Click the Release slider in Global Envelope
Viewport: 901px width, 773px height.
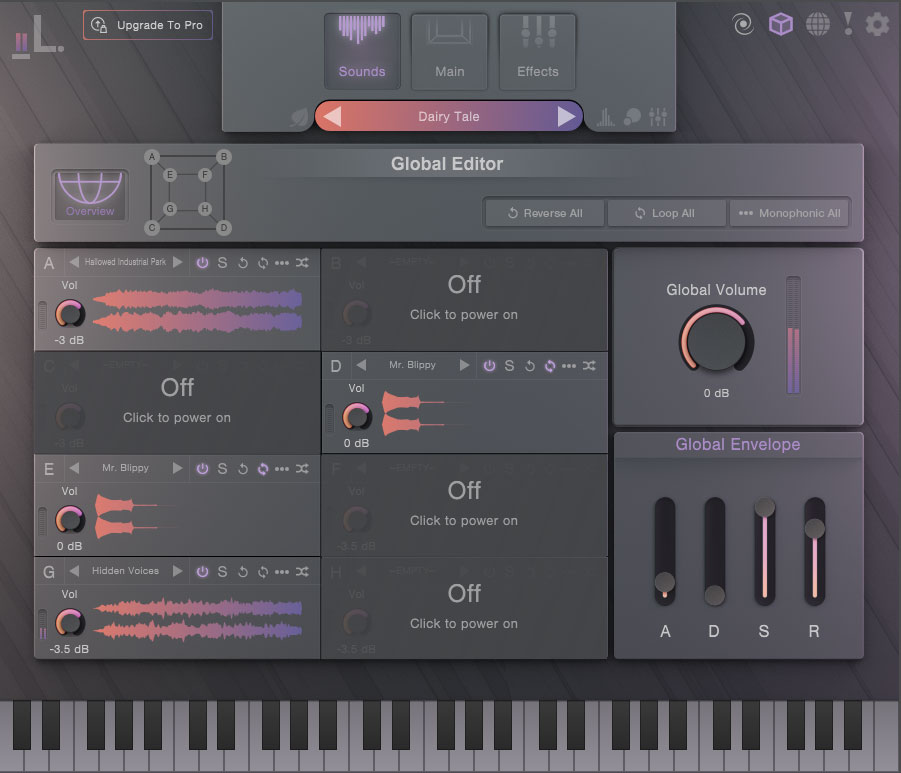[814, 551]
